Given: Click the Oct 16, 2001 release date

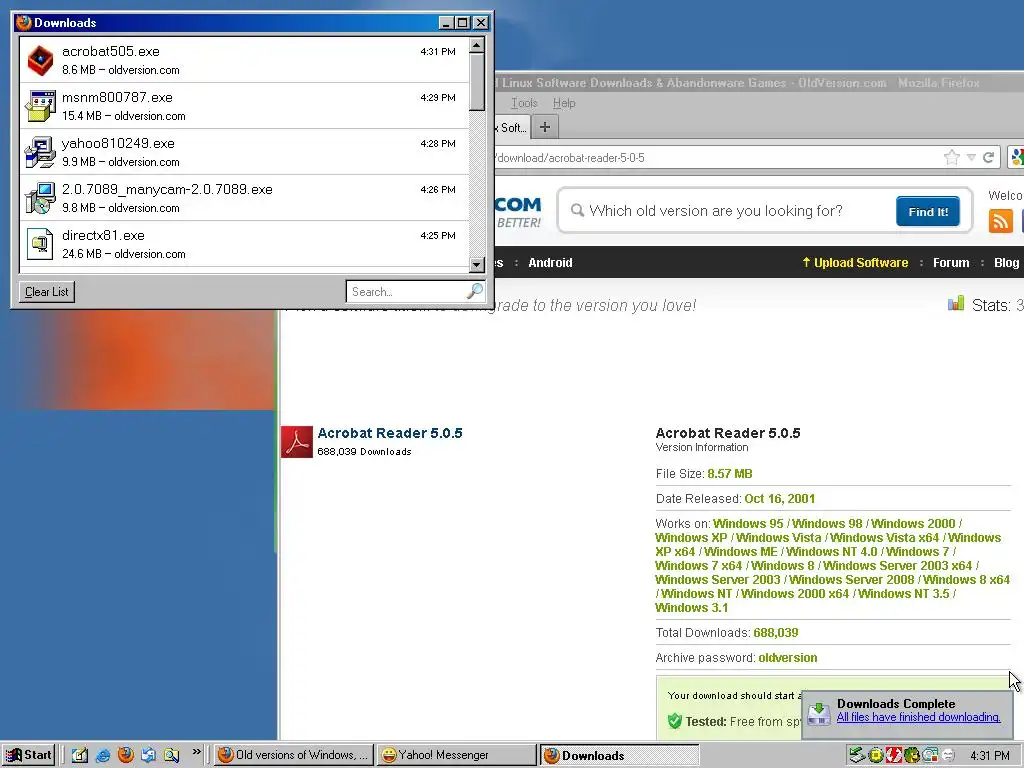Looking at the screenshot, I should click(x=780, y=499).
